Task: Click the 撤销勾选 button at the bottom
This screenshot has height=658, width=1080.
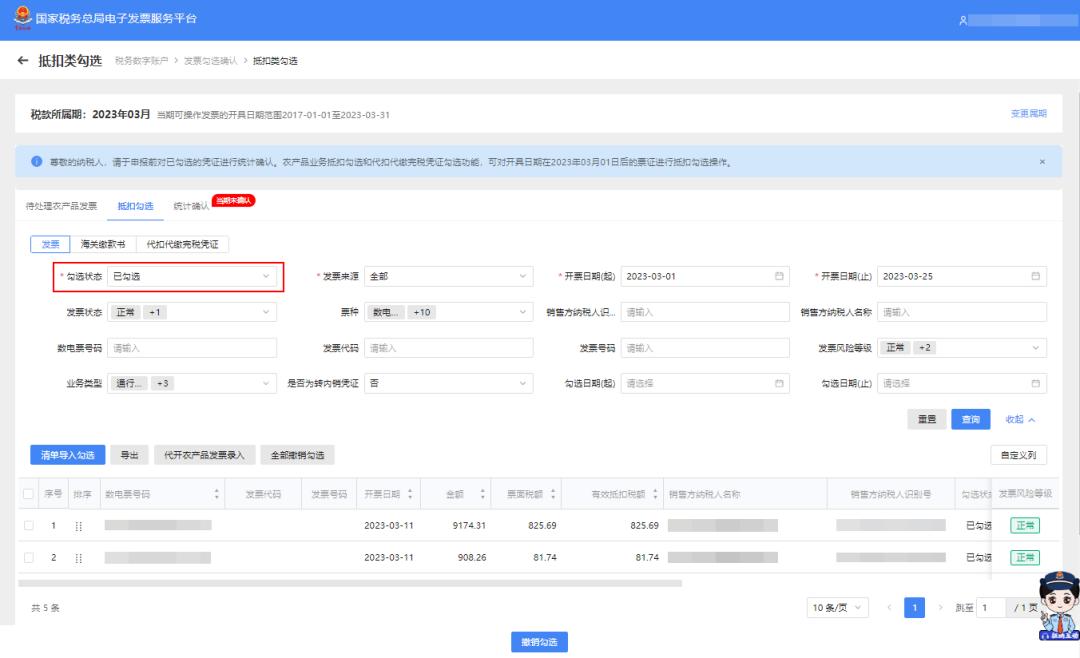Action: 540,642
